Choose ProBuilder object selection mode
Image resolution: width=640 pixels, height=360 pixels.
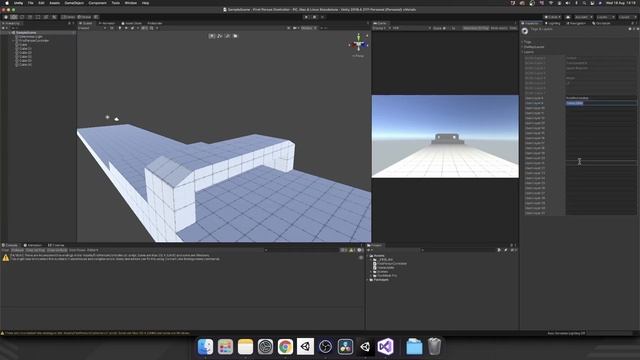(212, 36)
